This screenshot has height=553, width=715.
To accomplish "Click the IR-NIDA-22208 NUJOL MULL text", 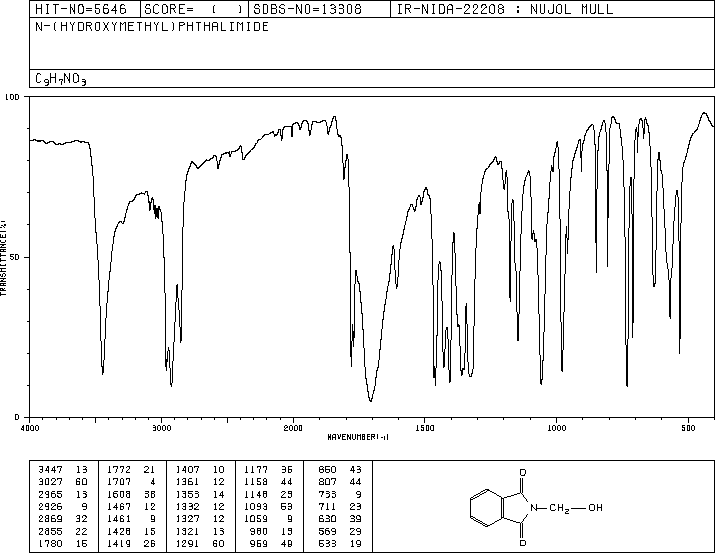I will [x=505, y=9].
